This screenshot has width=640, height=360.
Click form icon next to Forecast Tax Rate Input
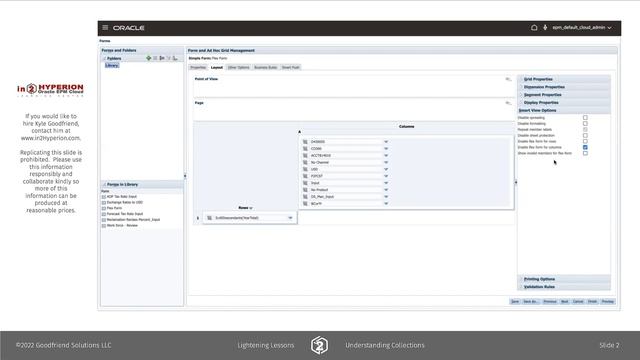click(x=104, y=214)
